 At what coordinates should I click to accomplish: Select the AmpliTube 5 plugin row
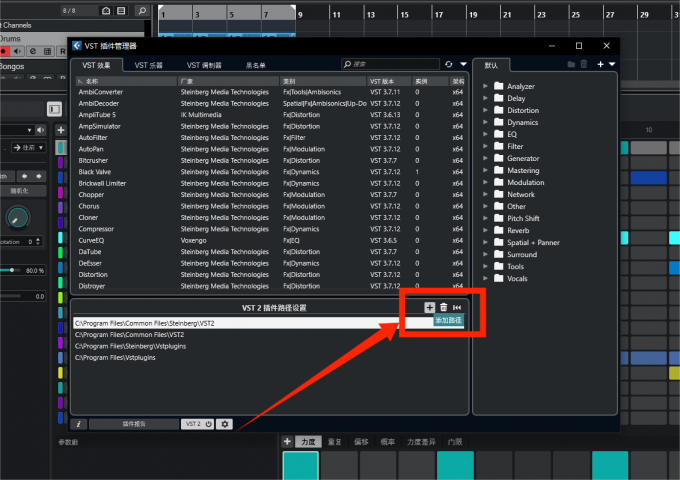[x=270, y=115]
